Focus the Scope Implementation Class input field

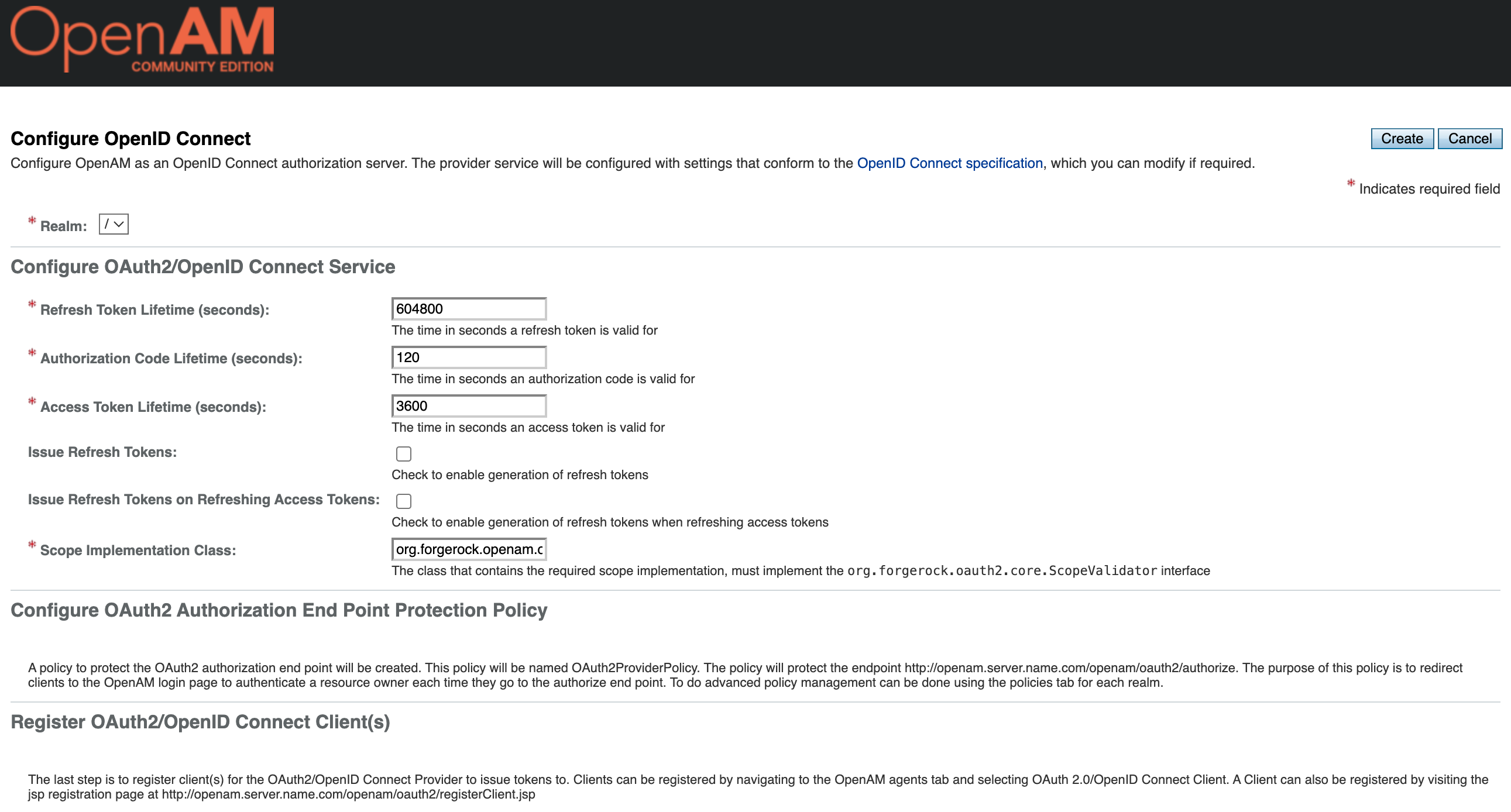click(469, 549)
